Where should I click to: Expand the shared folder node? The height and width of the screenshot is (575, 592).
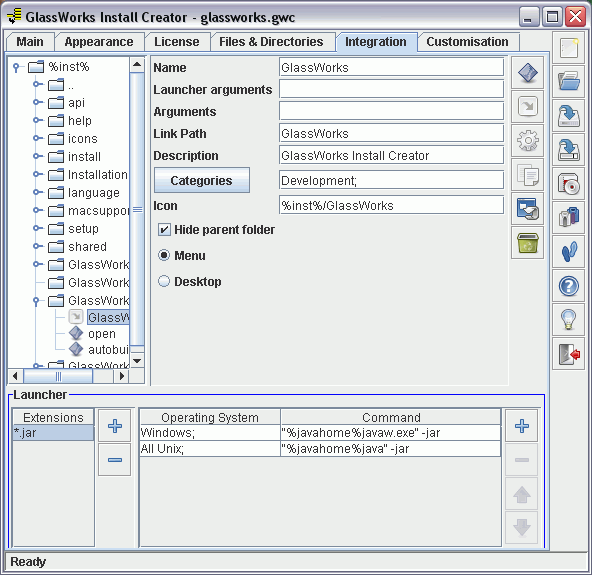[x=37, y=246]
